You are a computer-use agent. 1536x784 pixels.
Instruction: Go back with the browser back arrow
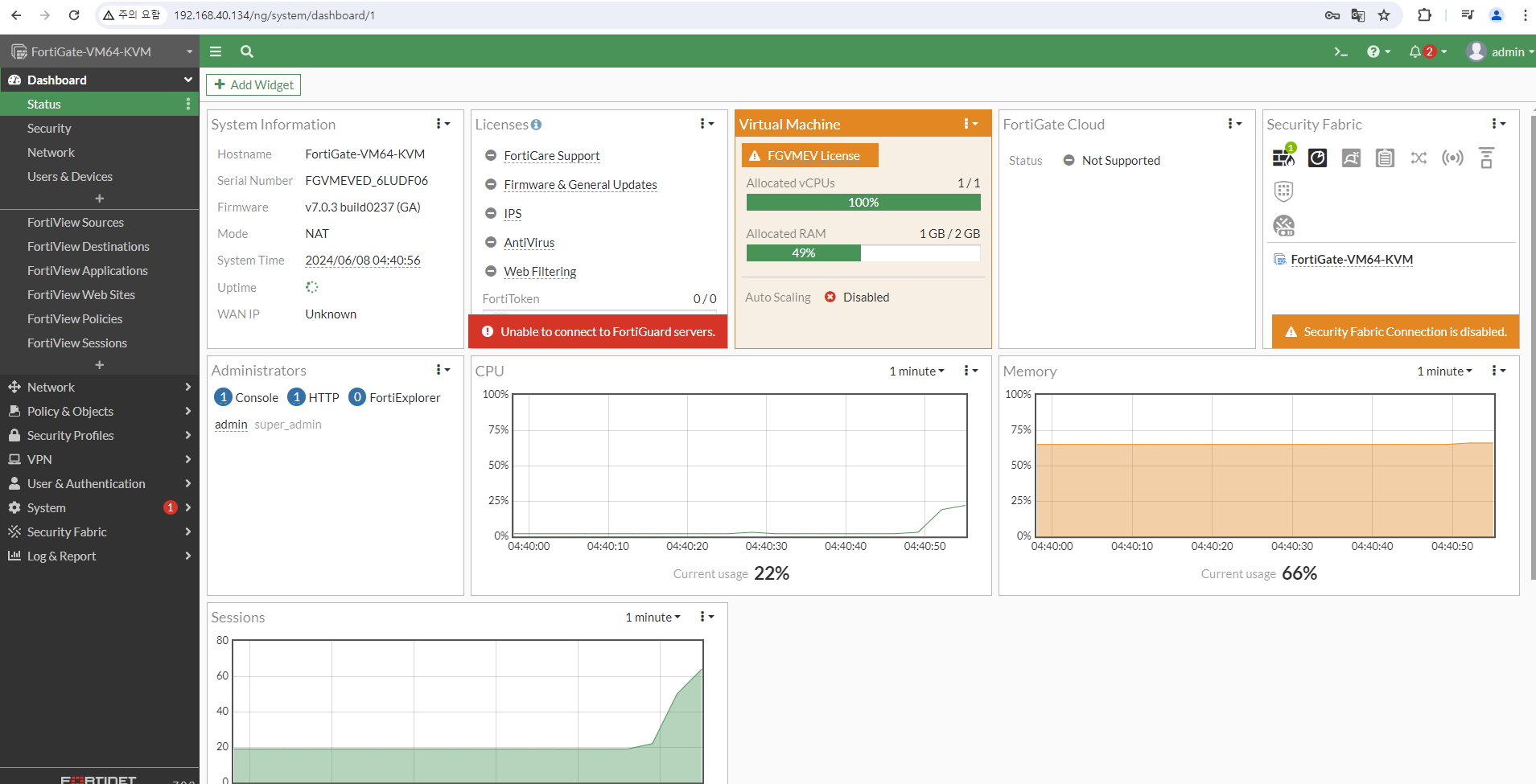(16, 15)
